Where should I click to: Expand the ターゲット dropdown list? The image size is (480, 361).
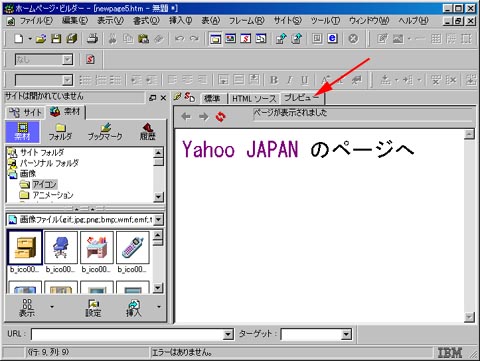click(346, 334)
